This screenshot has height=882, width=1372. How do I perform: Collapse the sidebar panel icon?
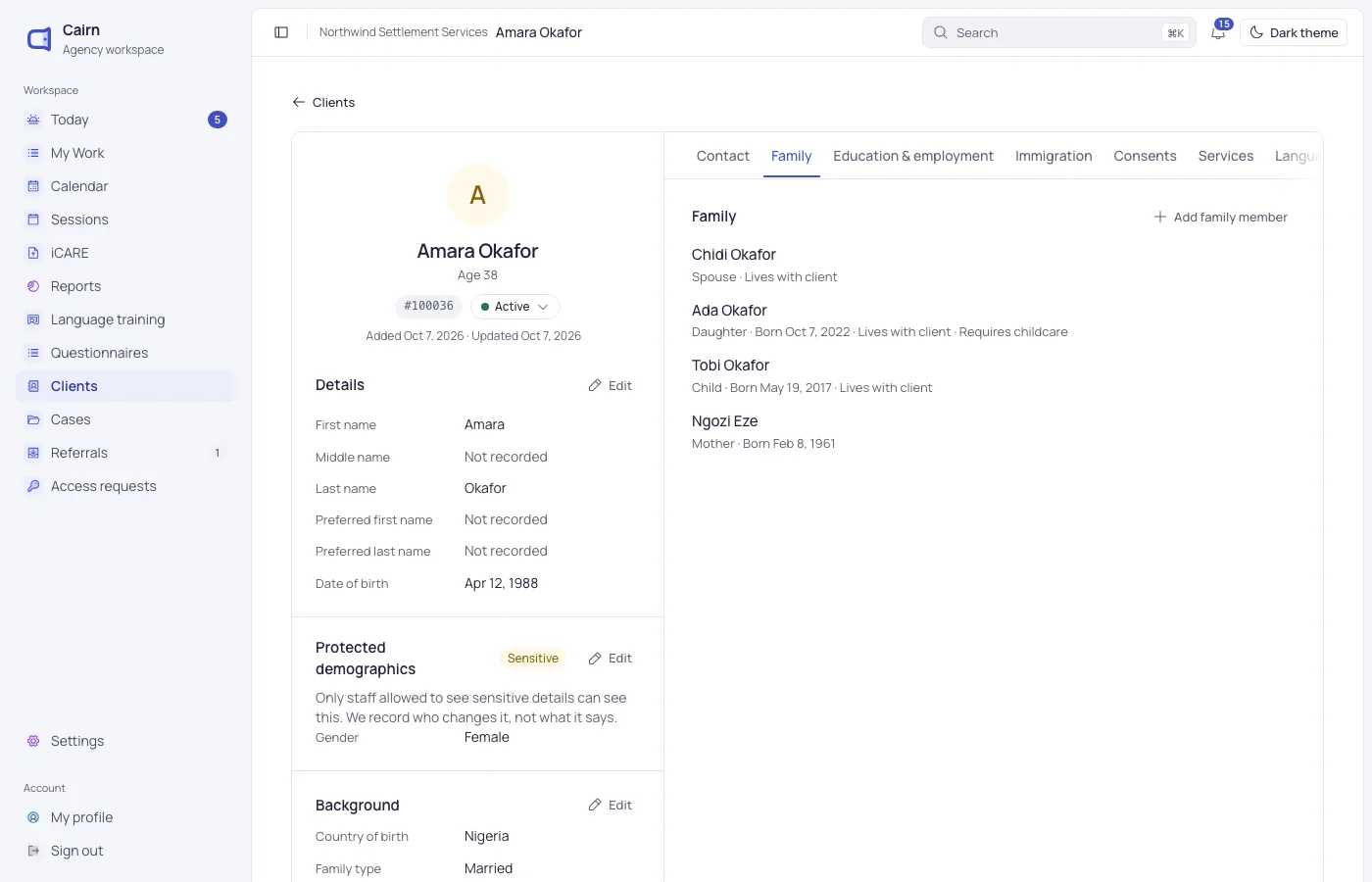(281, 32)
